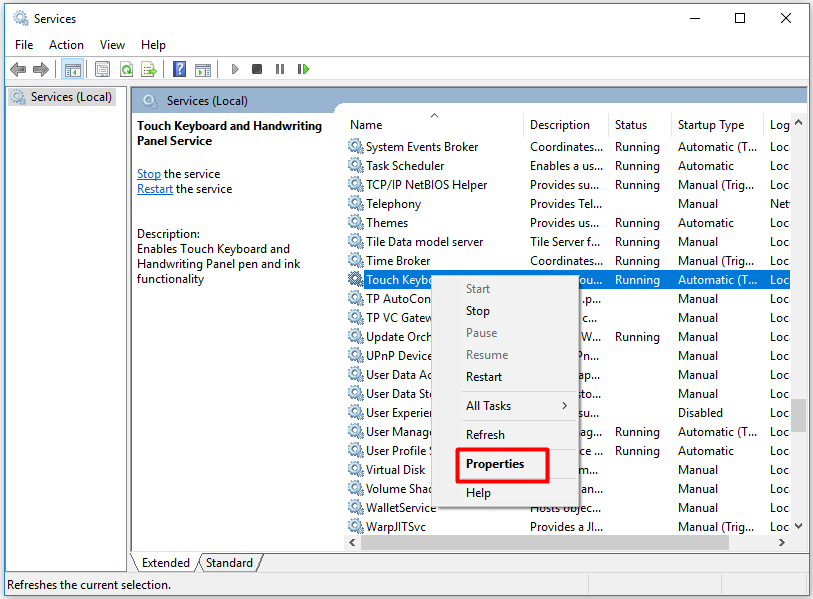
Task: Choose Help in the context menu
Action: point(478,493)
